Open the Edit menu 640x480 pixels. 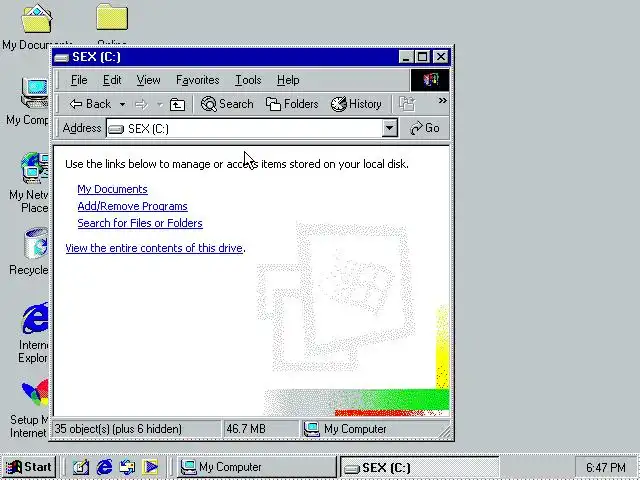(112, 80)
